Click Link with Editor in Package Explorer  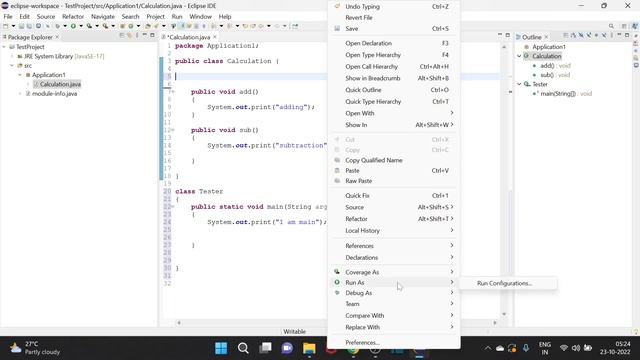[129, 36]
